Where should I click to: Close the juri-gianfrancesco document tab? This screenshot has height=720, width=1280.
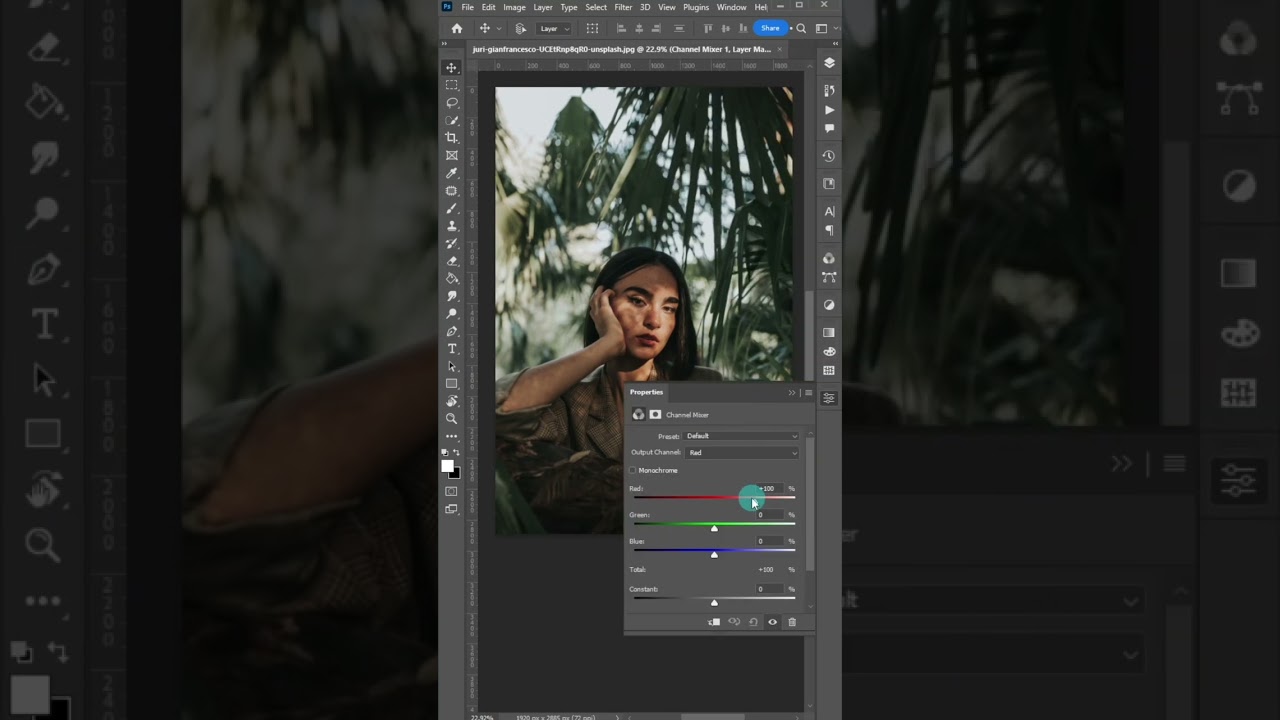[780, 49]
